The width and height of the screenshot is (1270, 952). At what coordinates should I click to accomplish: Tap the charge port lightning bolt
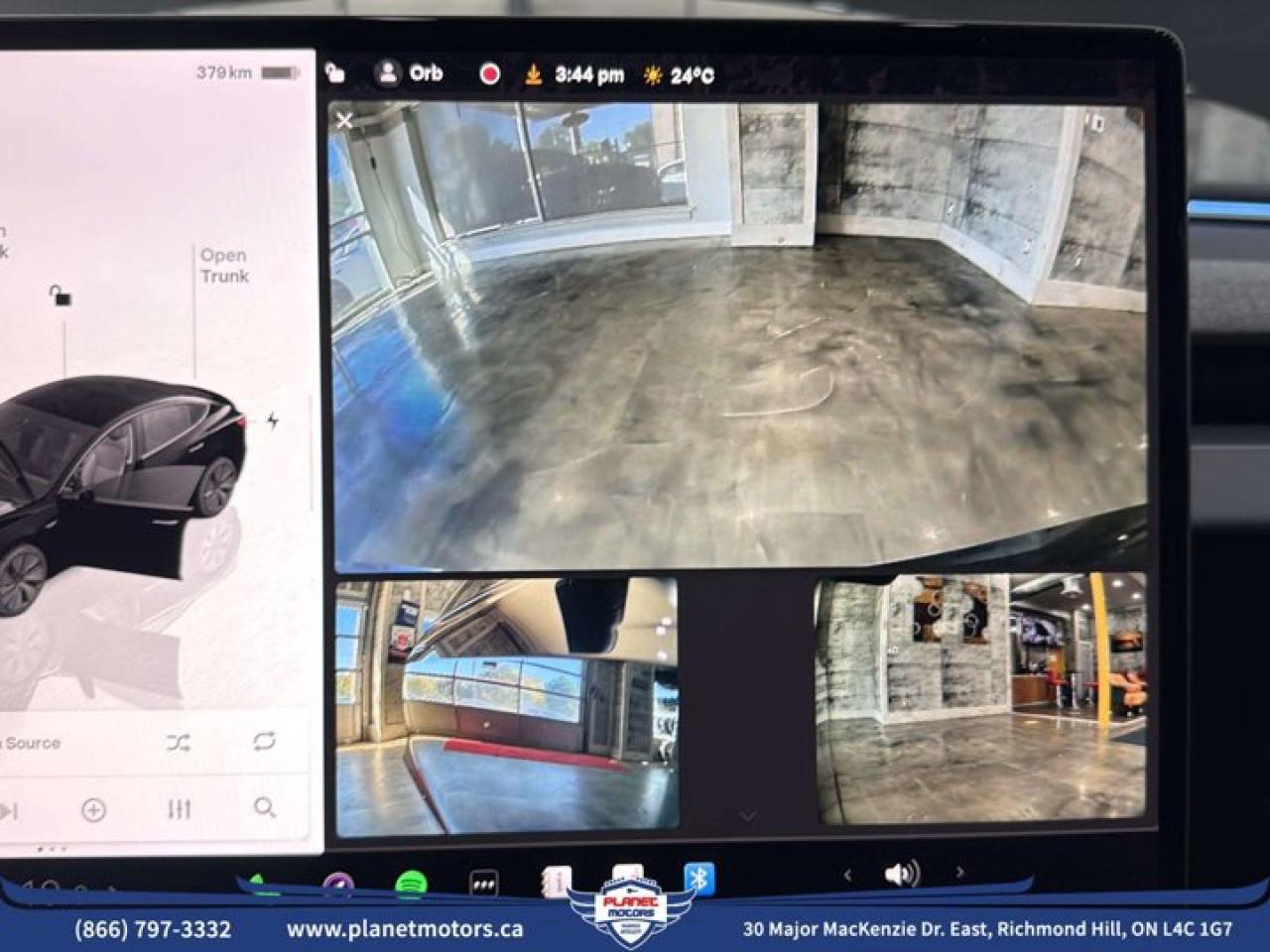tap(272, 421)
